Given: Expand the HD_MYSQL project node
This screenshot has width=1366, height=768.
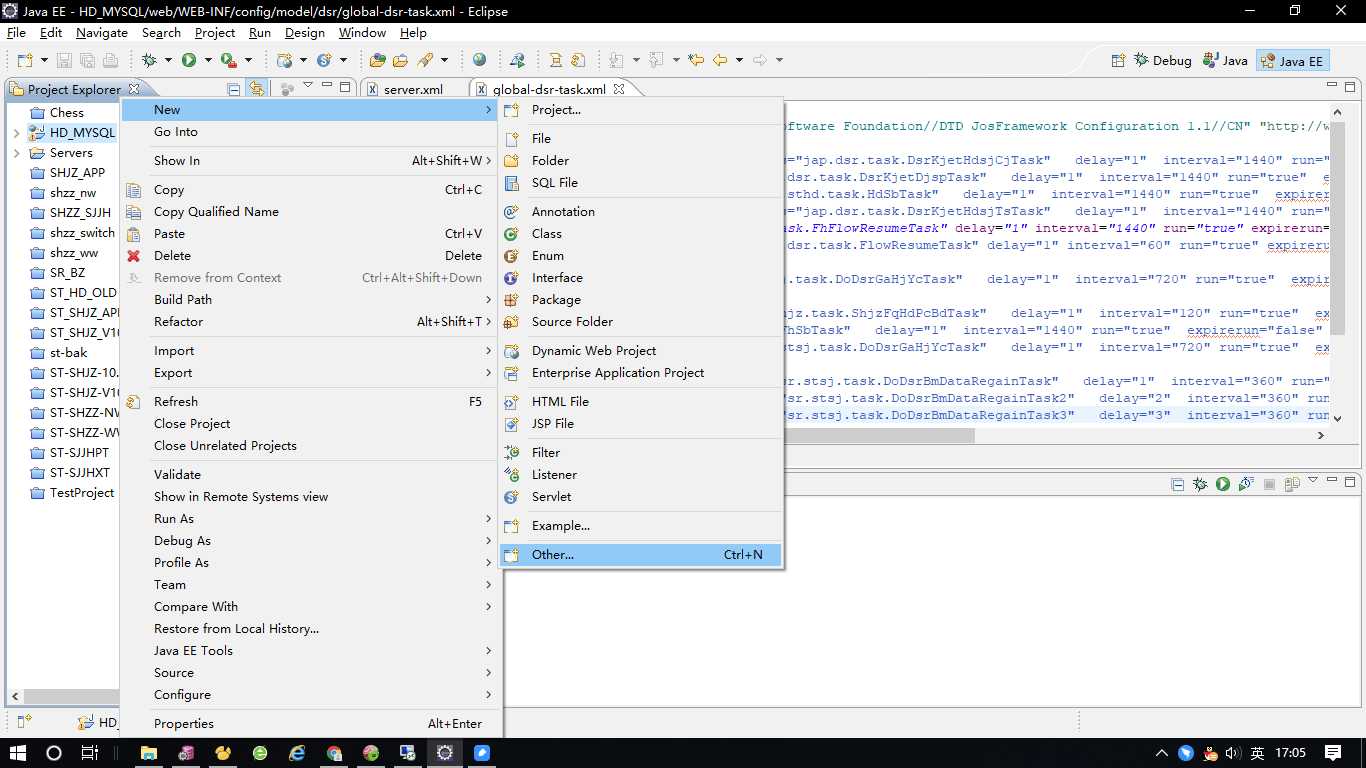Looking at the screenshot, I should tap(17, 133).
